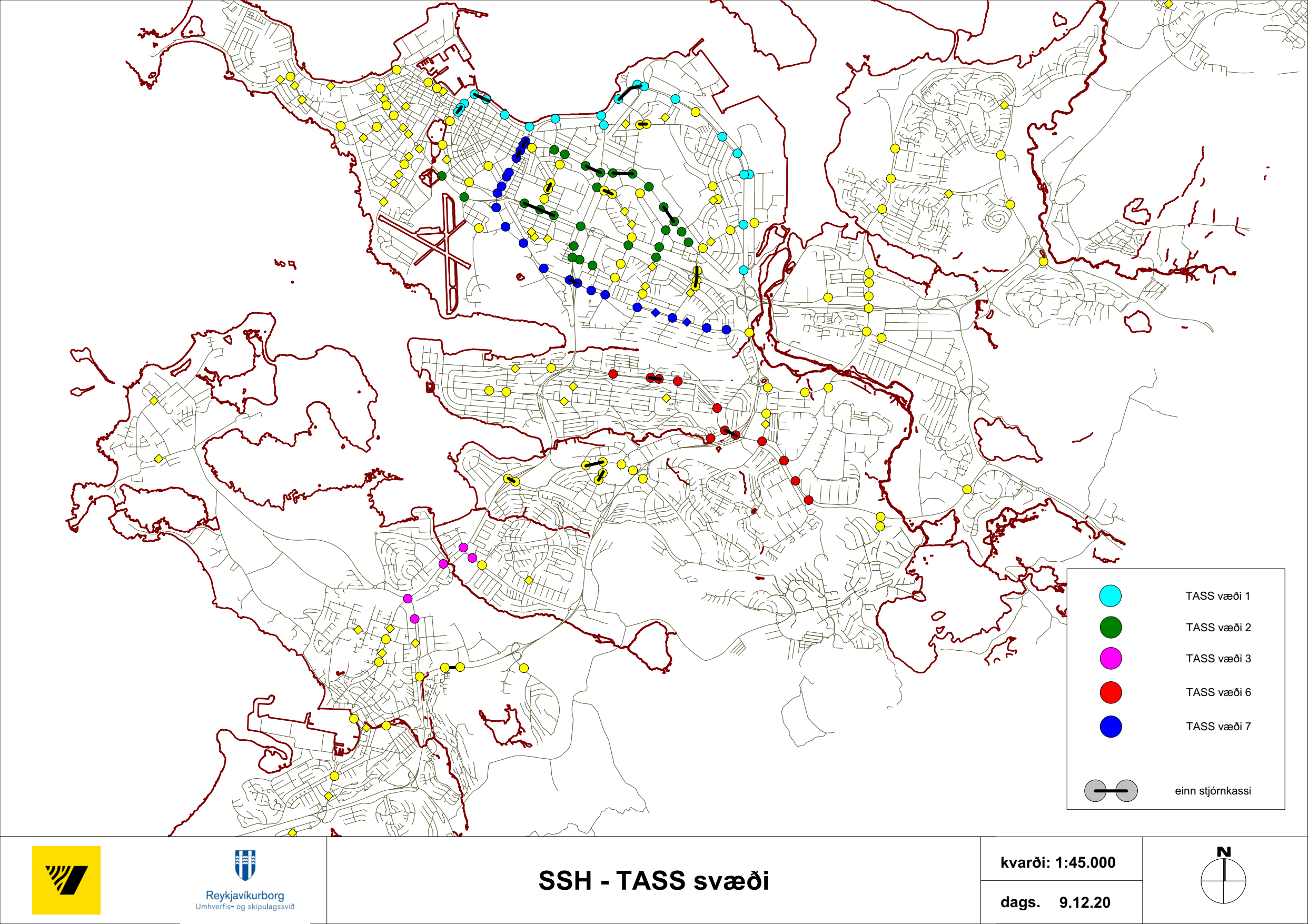
Task: Click the TASS væði 1 legend label
Action: 1218,596
